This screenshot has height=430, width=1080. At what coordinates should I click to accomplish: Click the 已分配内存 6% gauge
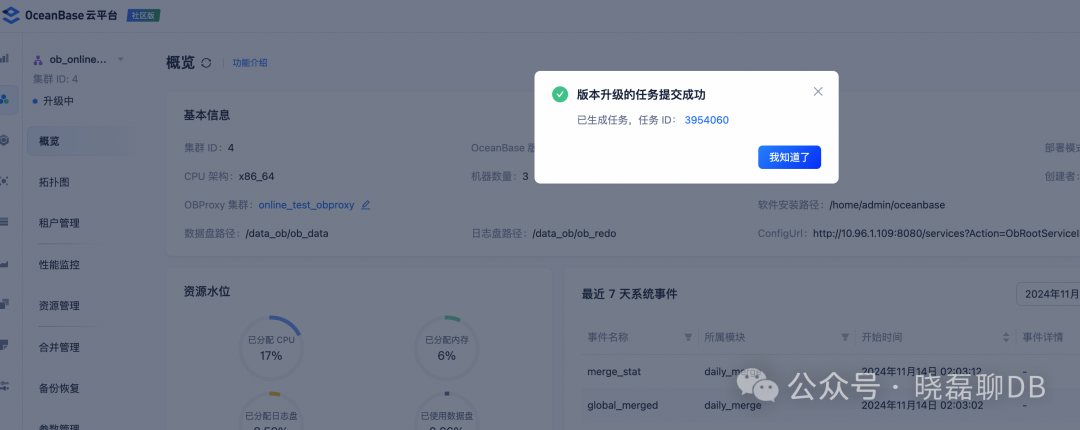point(446,347)
